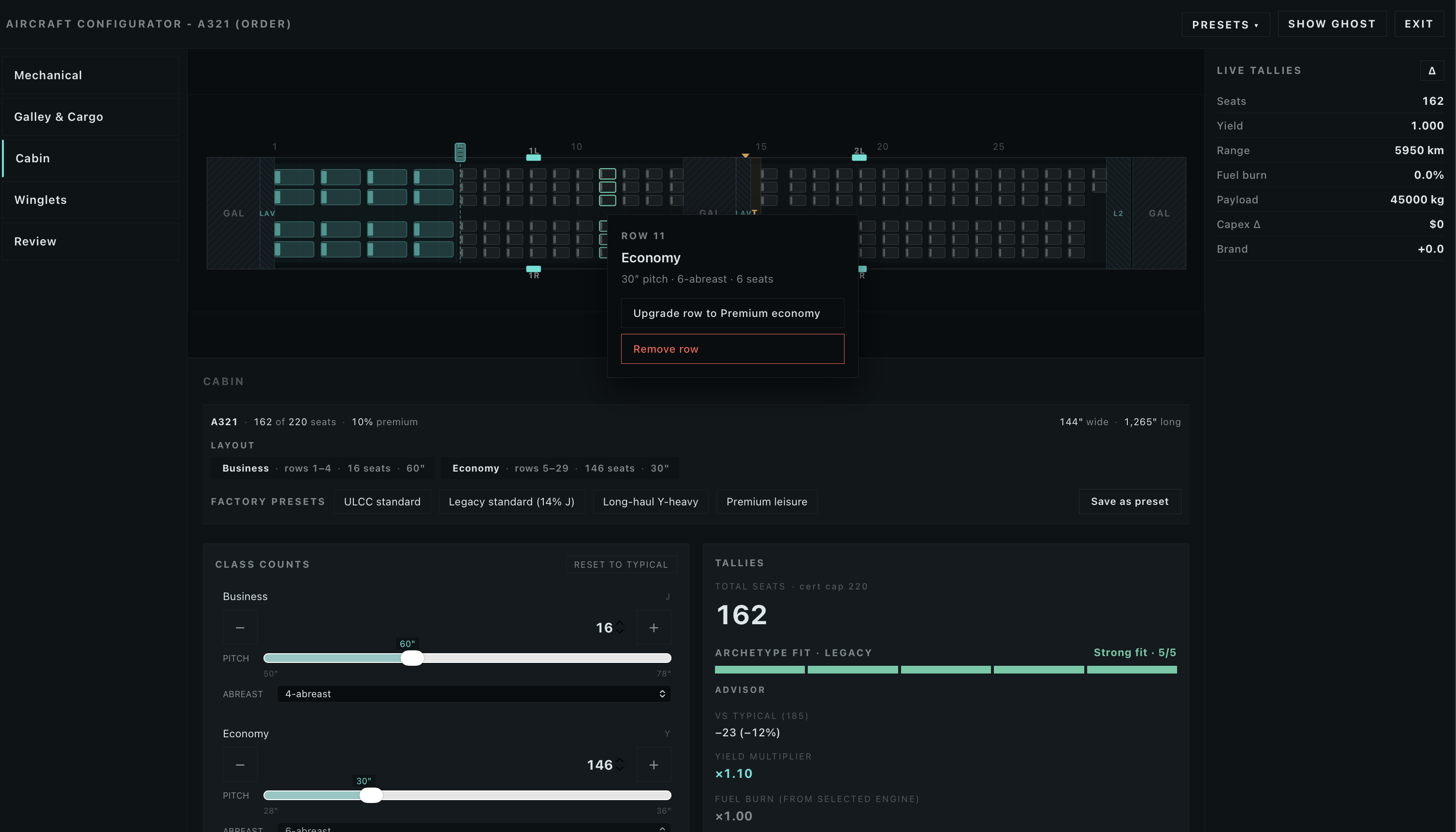
Task: Apply the ULCC standard factory preset
Action: 382,502
